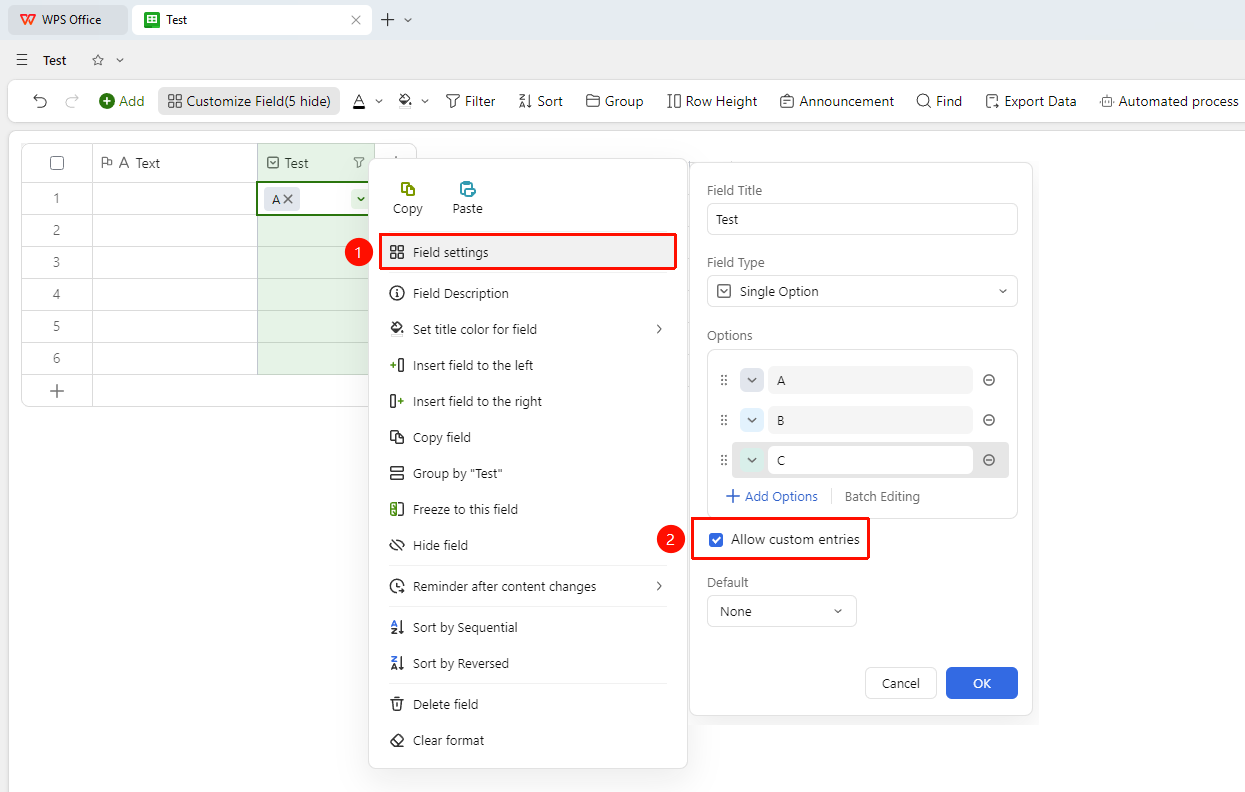Click the Cancel button
This screenshot has width=1245, height=792.
point(901,683)
